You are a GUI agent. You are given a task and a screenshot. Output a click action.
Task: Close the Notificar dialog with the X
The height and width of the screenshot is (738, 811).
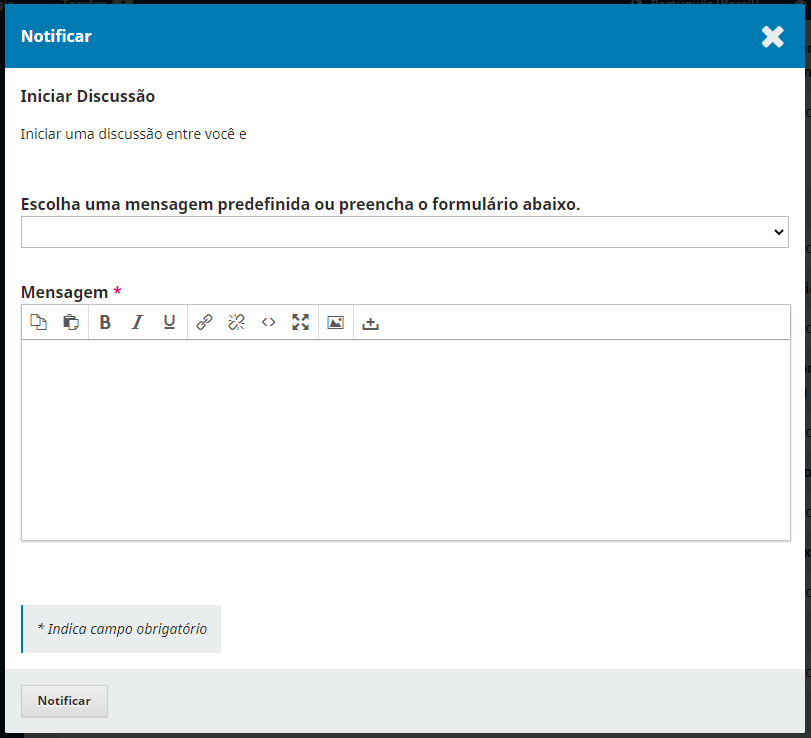coord(772,37)
